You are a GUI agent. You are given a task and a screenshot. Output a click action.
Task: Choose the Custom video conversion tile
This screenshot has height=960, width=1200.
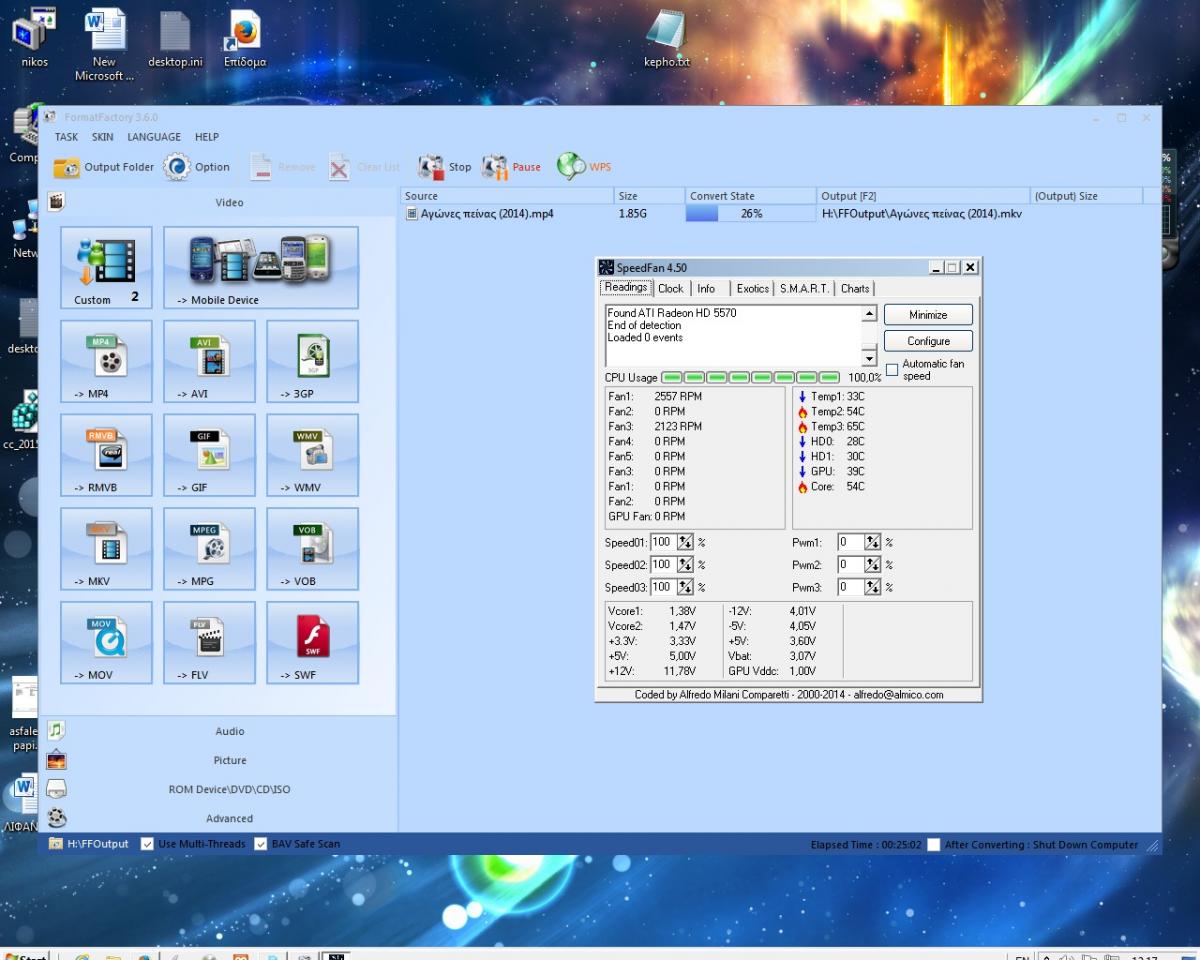106,267
